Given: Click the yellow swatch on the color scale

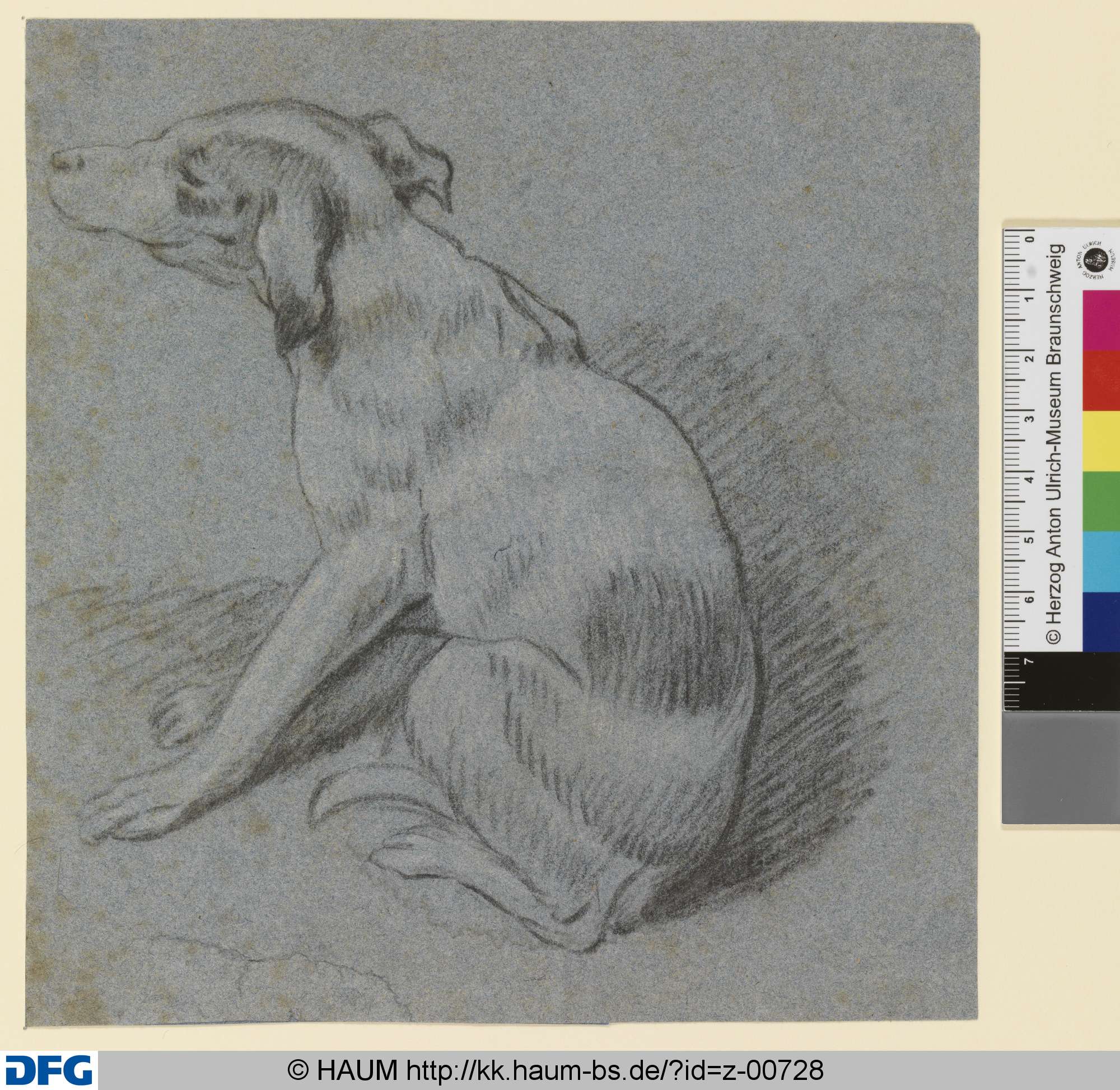Looking at the screenshot, I should [1101, 441].
